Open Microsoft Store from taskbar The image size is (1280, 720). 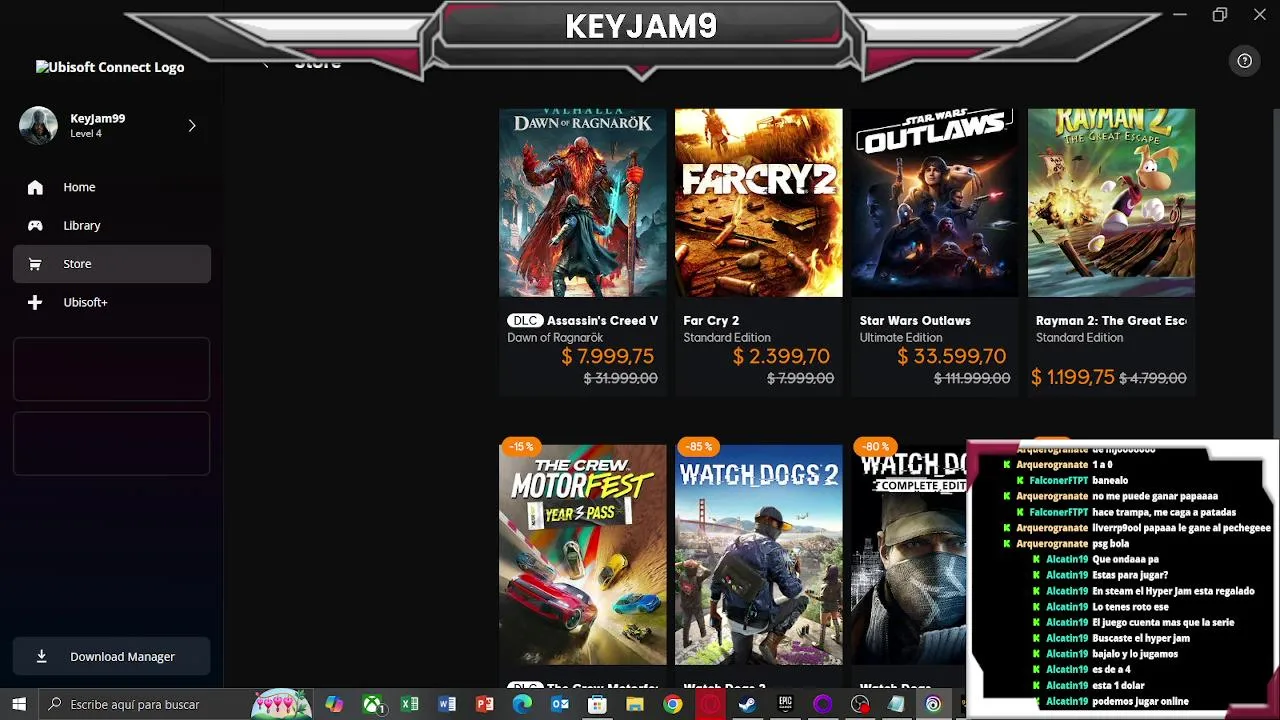pos(597,704)
